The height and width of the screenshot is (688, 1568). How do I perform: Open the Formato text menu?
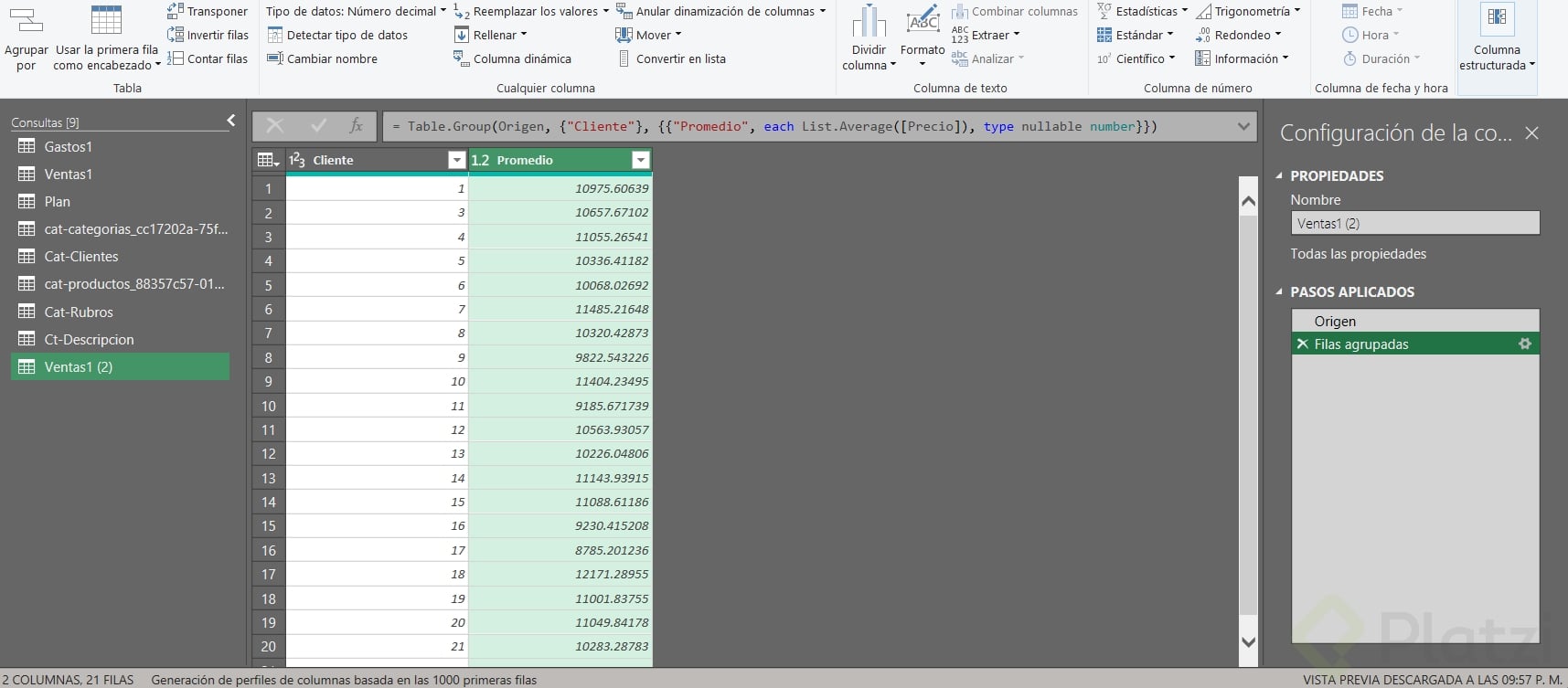[923, 37]
